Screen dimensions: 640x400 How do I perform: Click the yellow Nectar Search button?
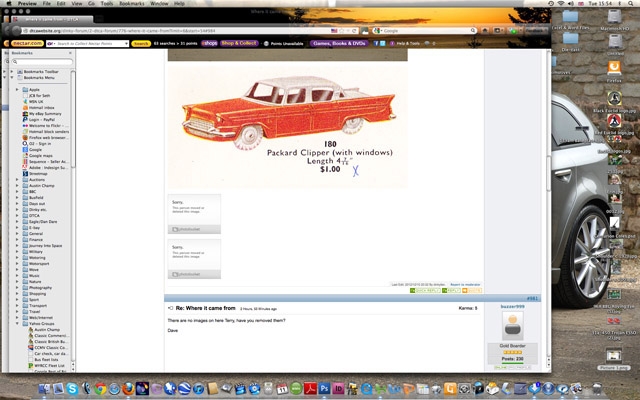142,44
